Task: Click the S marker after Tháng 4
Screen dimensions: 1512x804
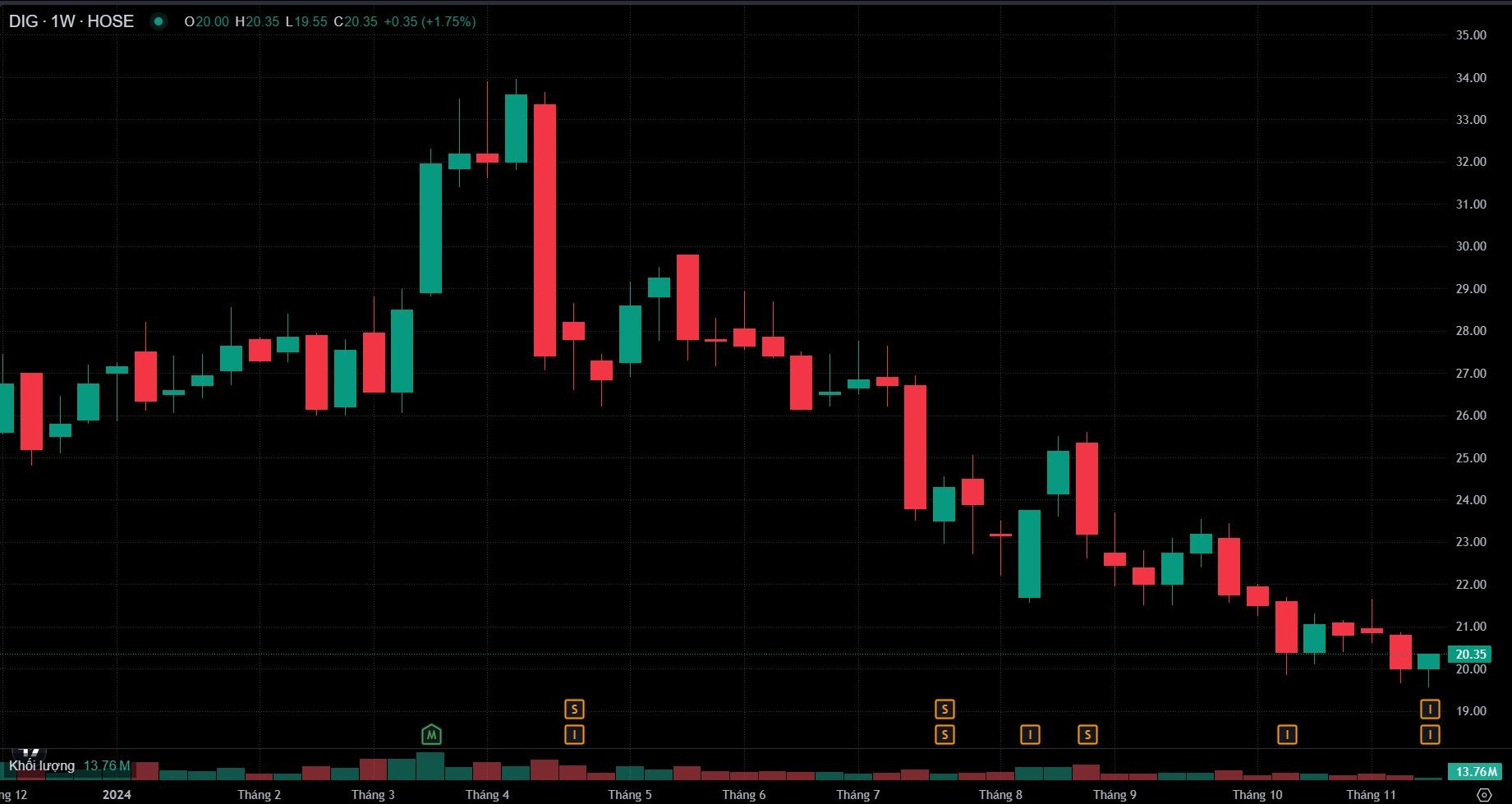Action: pos(574,709)
